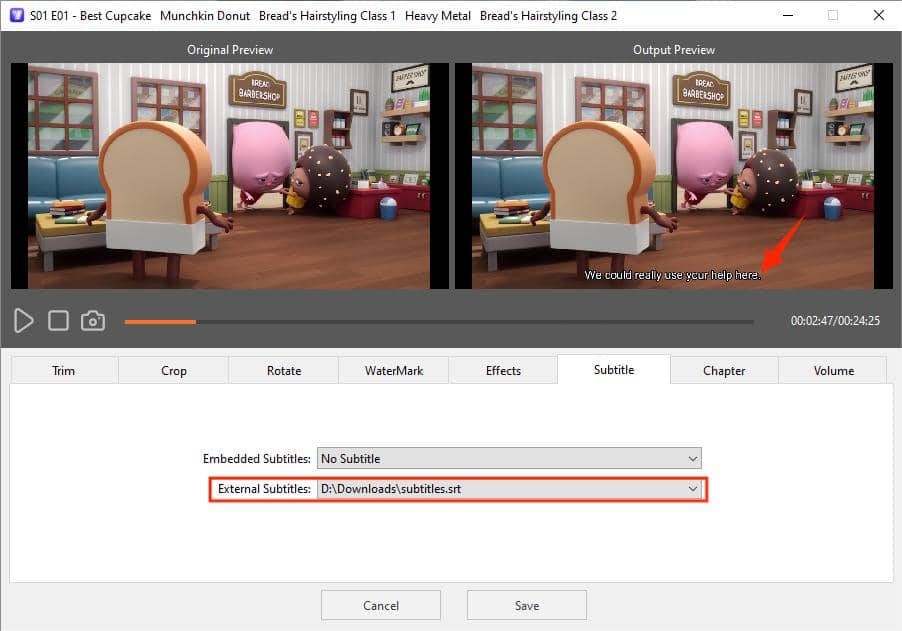The image size is (902, 631).
Task: Take a snapshot using the camera icon
Action: coord(93,320)
